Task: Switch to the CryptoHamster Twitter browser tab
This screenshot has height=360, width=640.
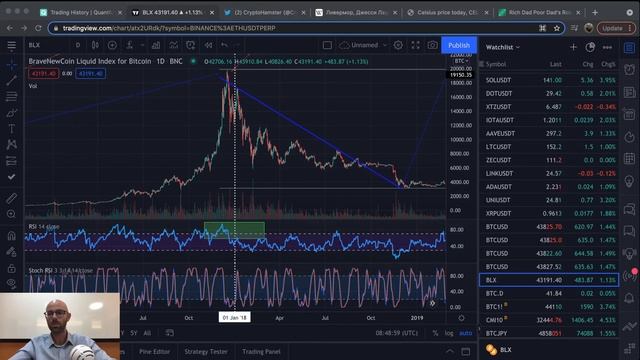Action: 265,13
